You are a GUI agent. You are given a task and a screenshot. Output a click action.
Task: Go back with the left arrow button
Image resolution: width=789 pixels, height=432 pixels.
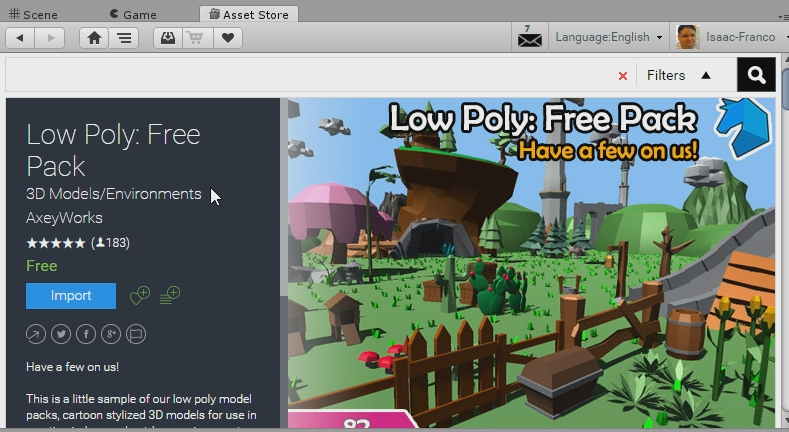(20, 38)
